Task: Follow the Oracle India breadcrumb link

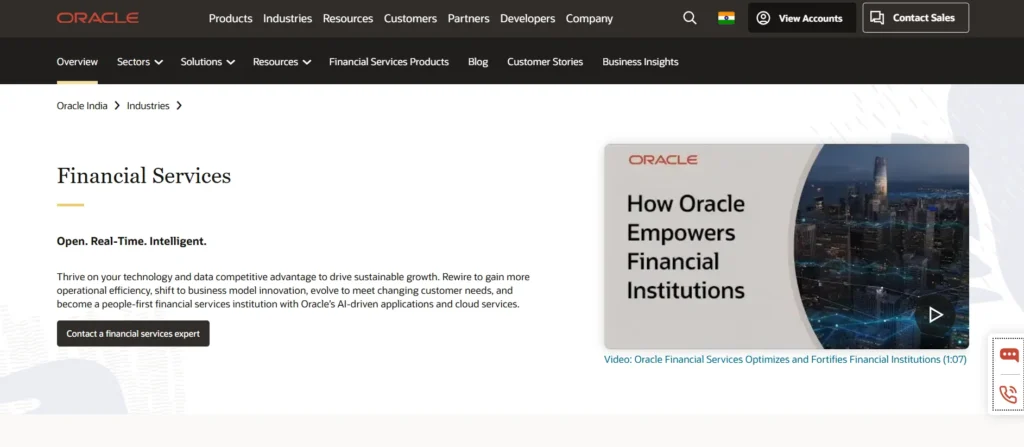Action: 82,105
